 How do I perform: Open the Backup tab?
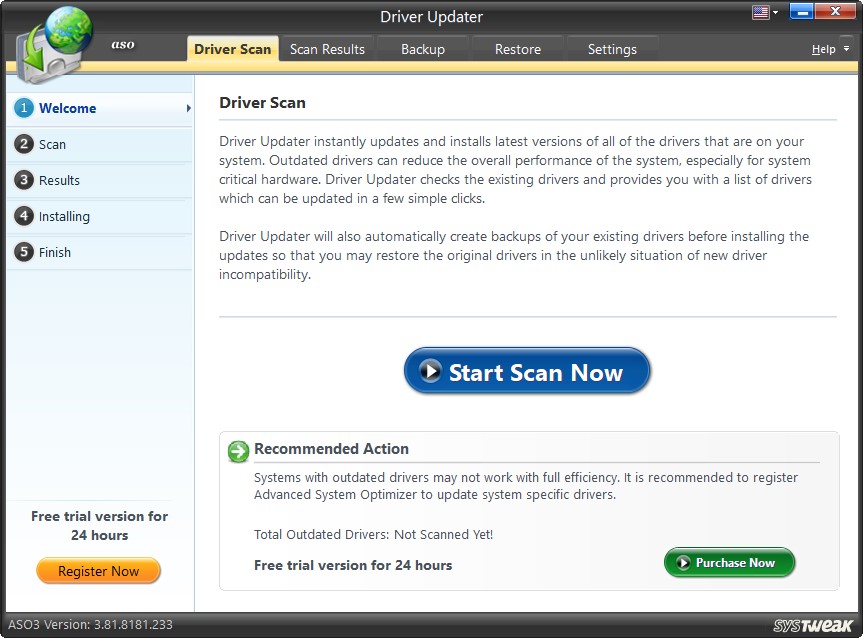point(422,48)
